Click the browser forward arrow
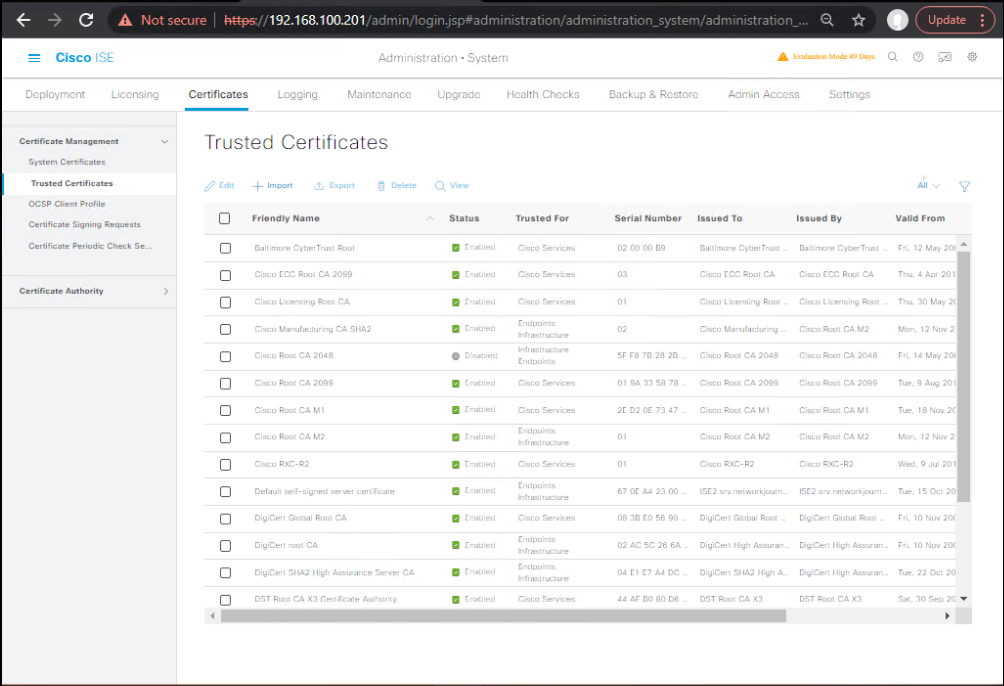This screenshot has width=1004, height=686. click(54, 20)
